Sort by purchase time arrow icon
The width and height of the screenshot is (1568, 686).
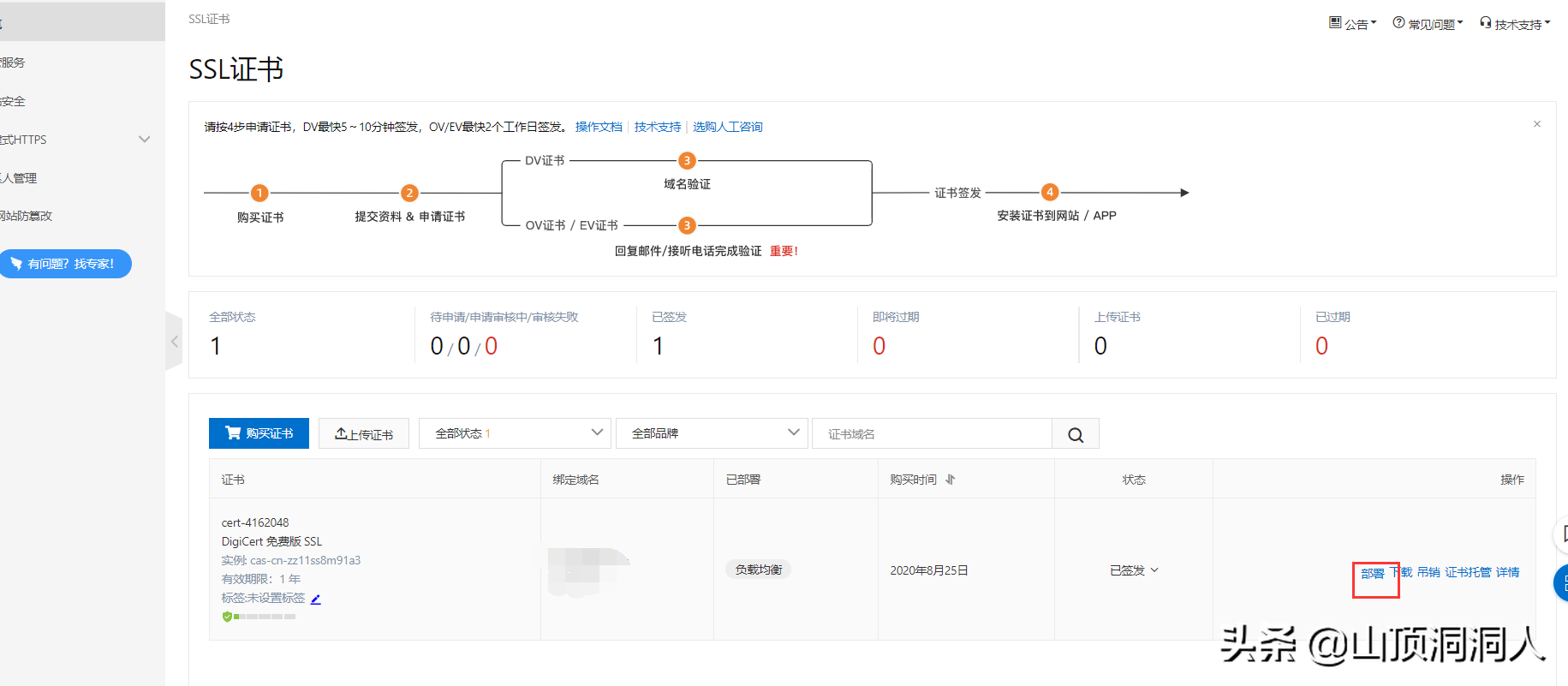950,480
